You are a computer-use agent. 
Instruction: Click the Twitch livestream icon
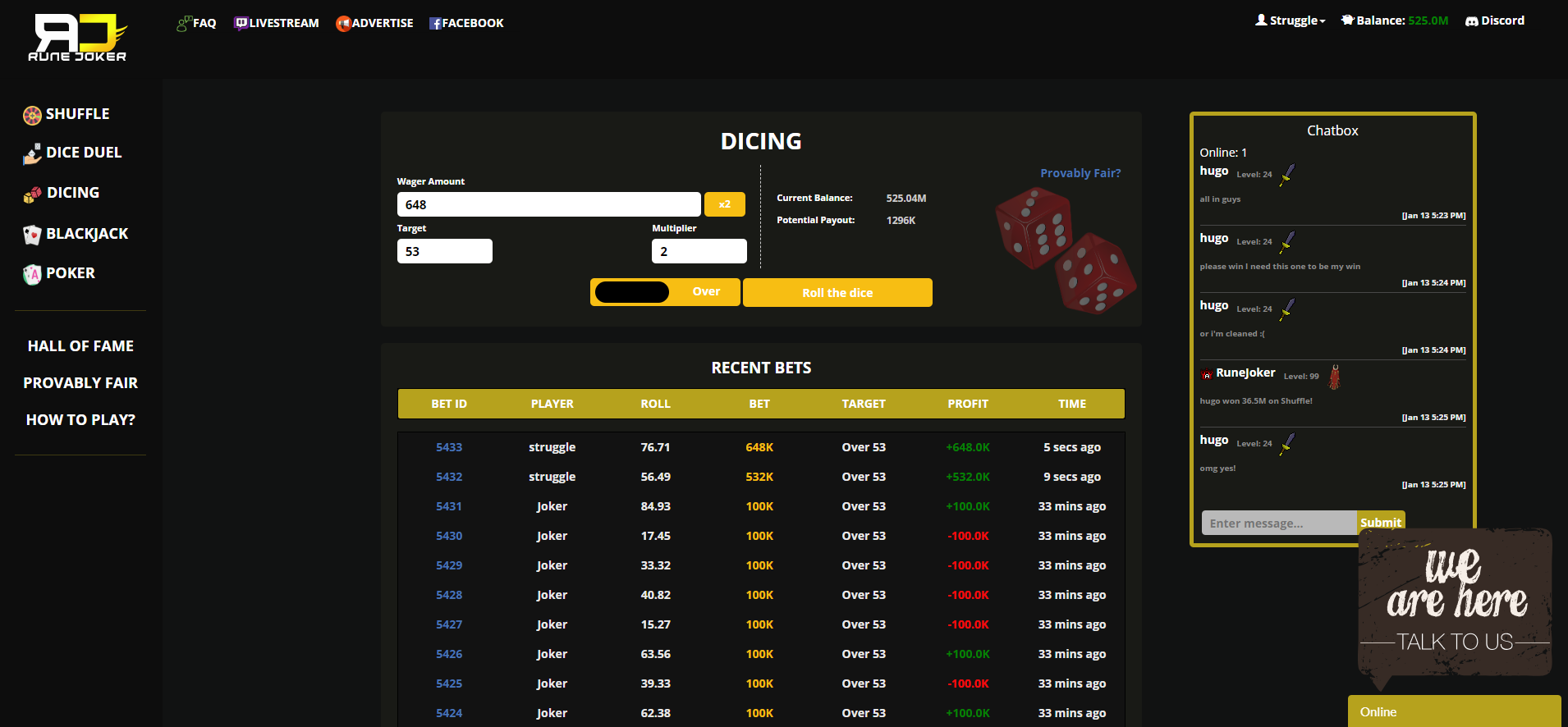241,23
